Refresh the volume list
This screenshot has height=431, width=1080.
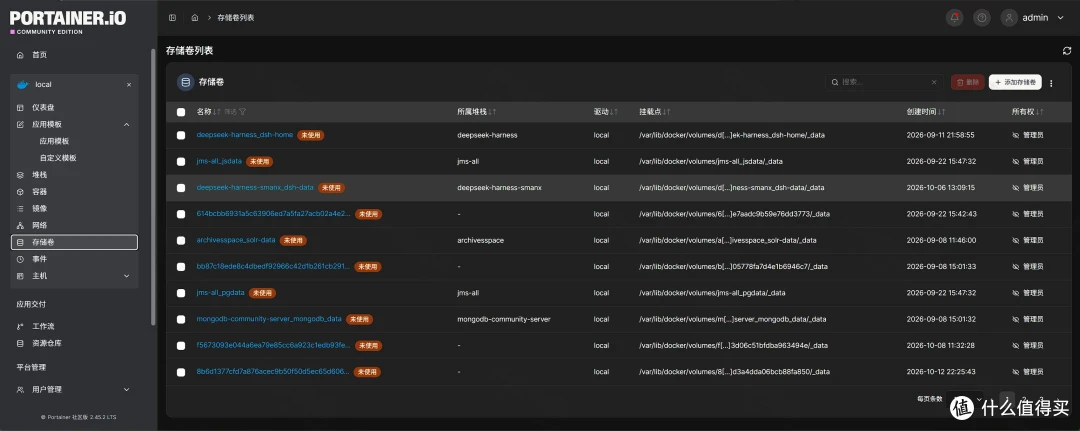(x=1067, y=51)
